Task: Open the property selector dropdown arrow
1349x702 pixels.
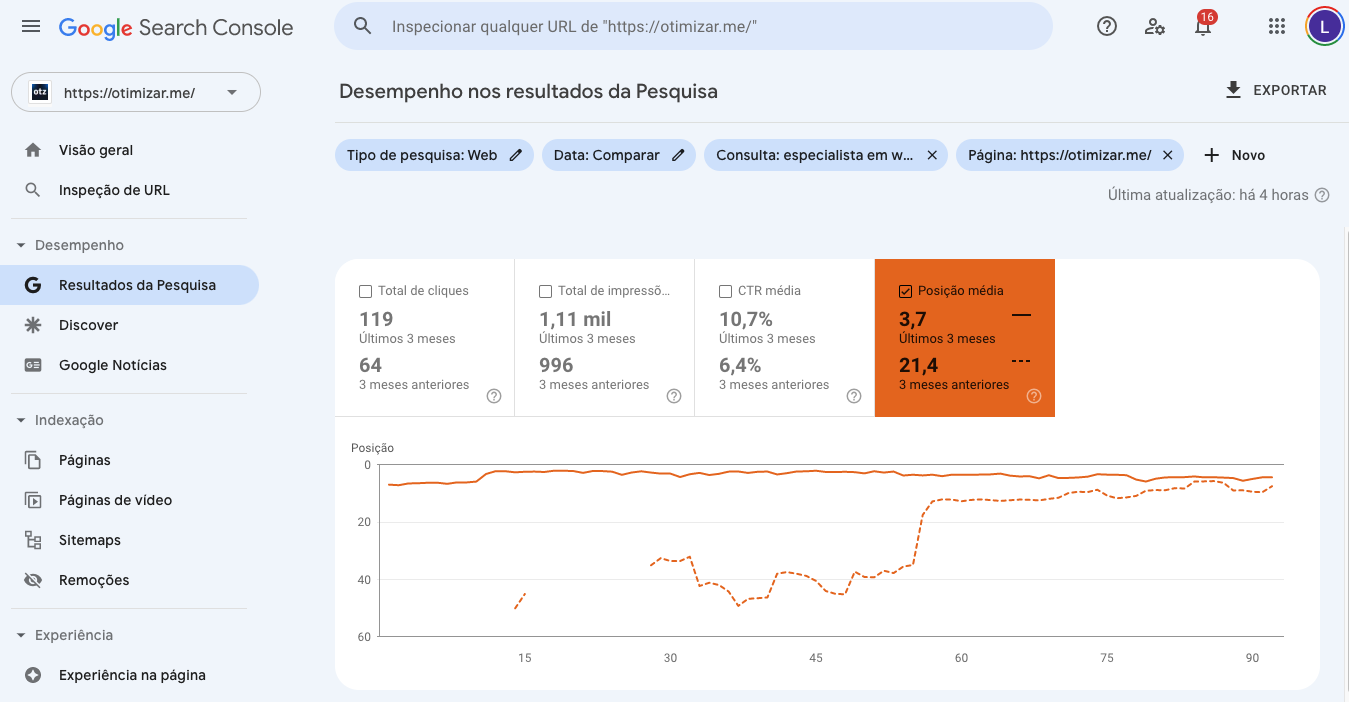Action: coord(232,93)
